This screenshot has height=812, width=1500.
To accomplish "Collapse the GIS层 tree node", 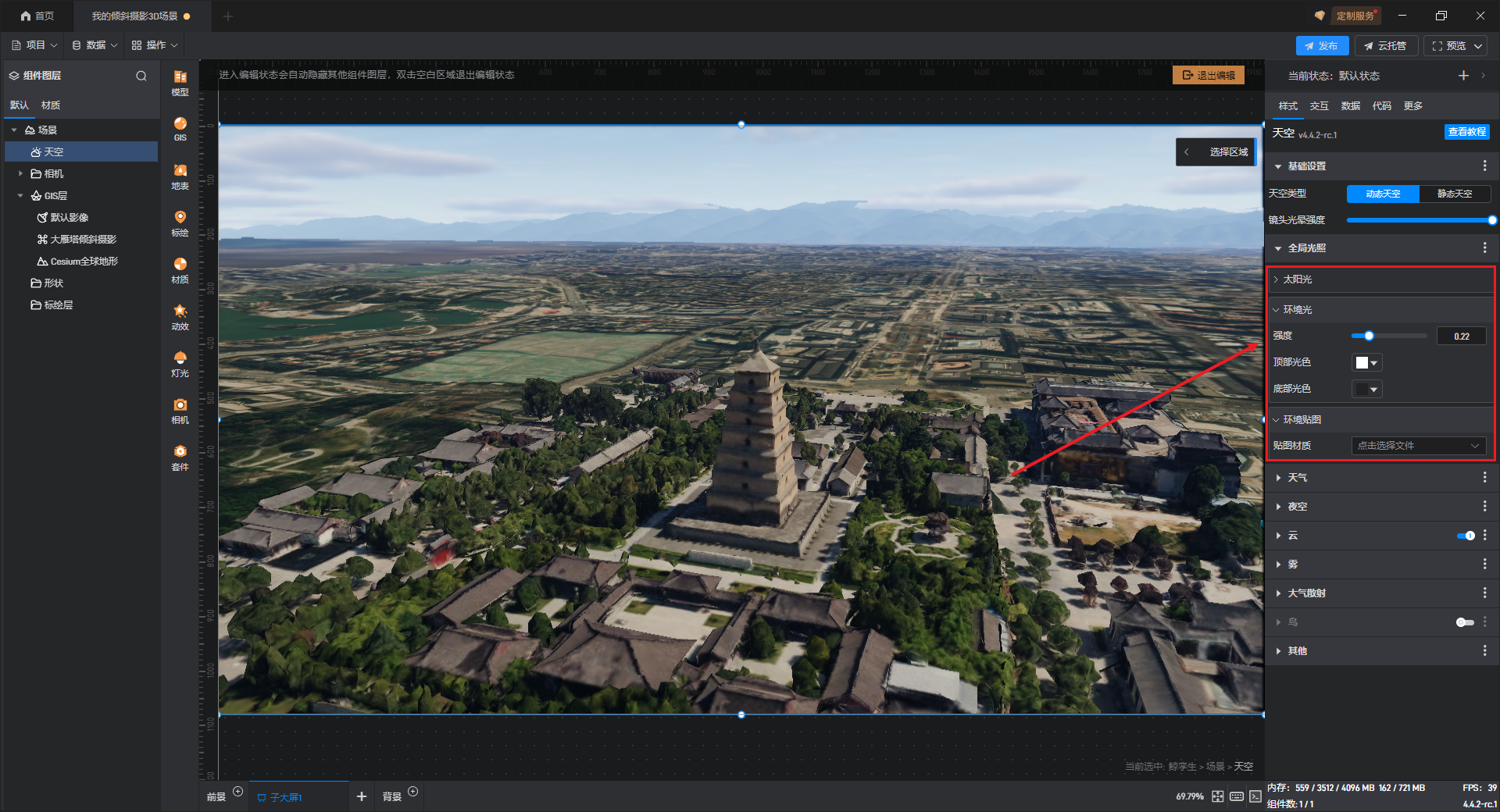I will [20, 195].
